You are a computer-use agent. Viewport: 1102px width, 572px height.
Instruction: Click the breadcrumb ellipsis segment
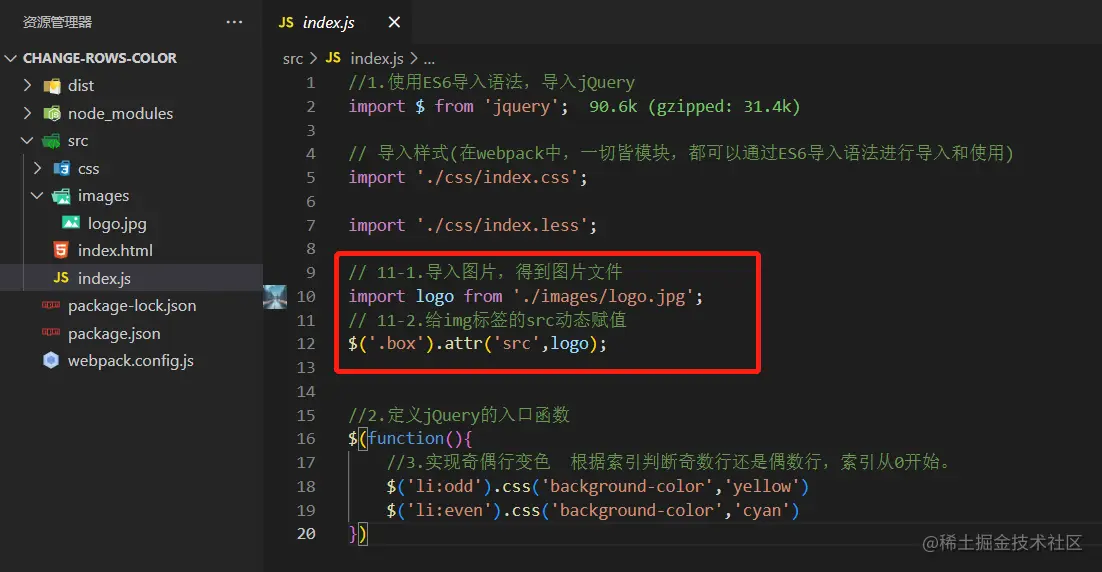(x=429, y=60)
